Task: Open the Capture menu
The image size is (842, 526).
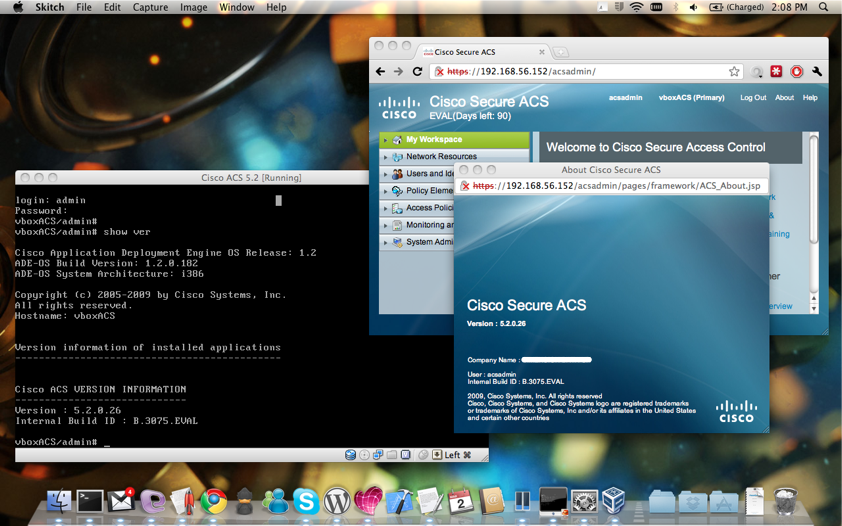Action: tap(150, 7)
